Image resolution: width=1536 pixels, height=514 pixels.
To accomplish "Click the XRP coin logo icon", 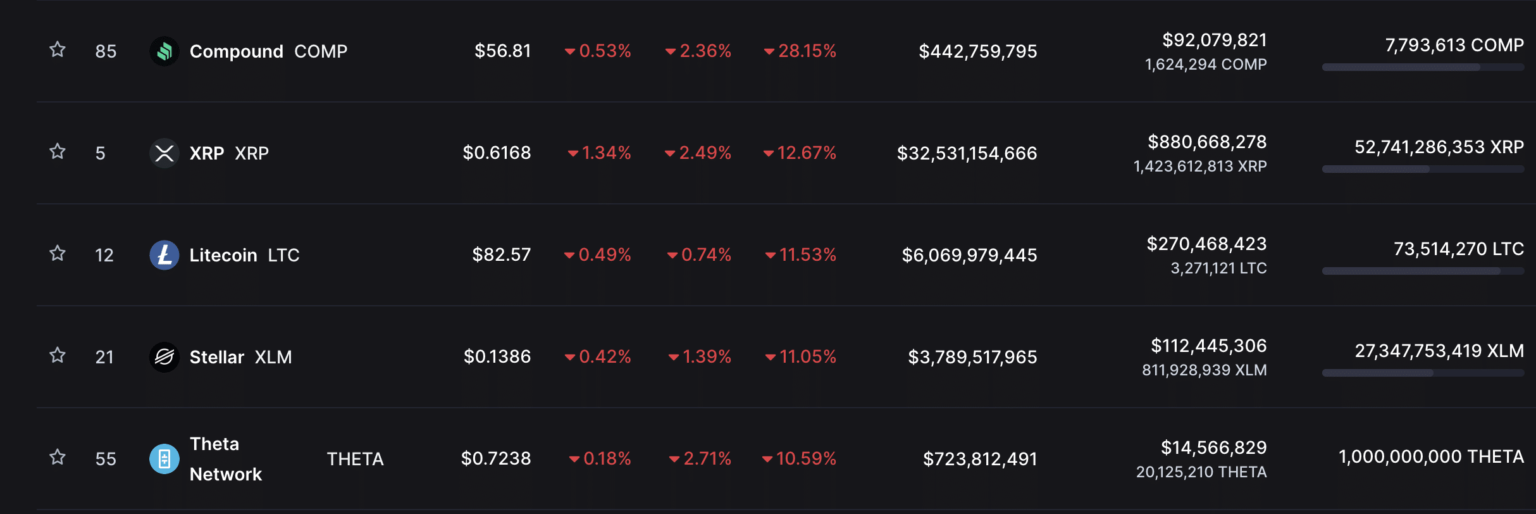I will coord(164,153).
